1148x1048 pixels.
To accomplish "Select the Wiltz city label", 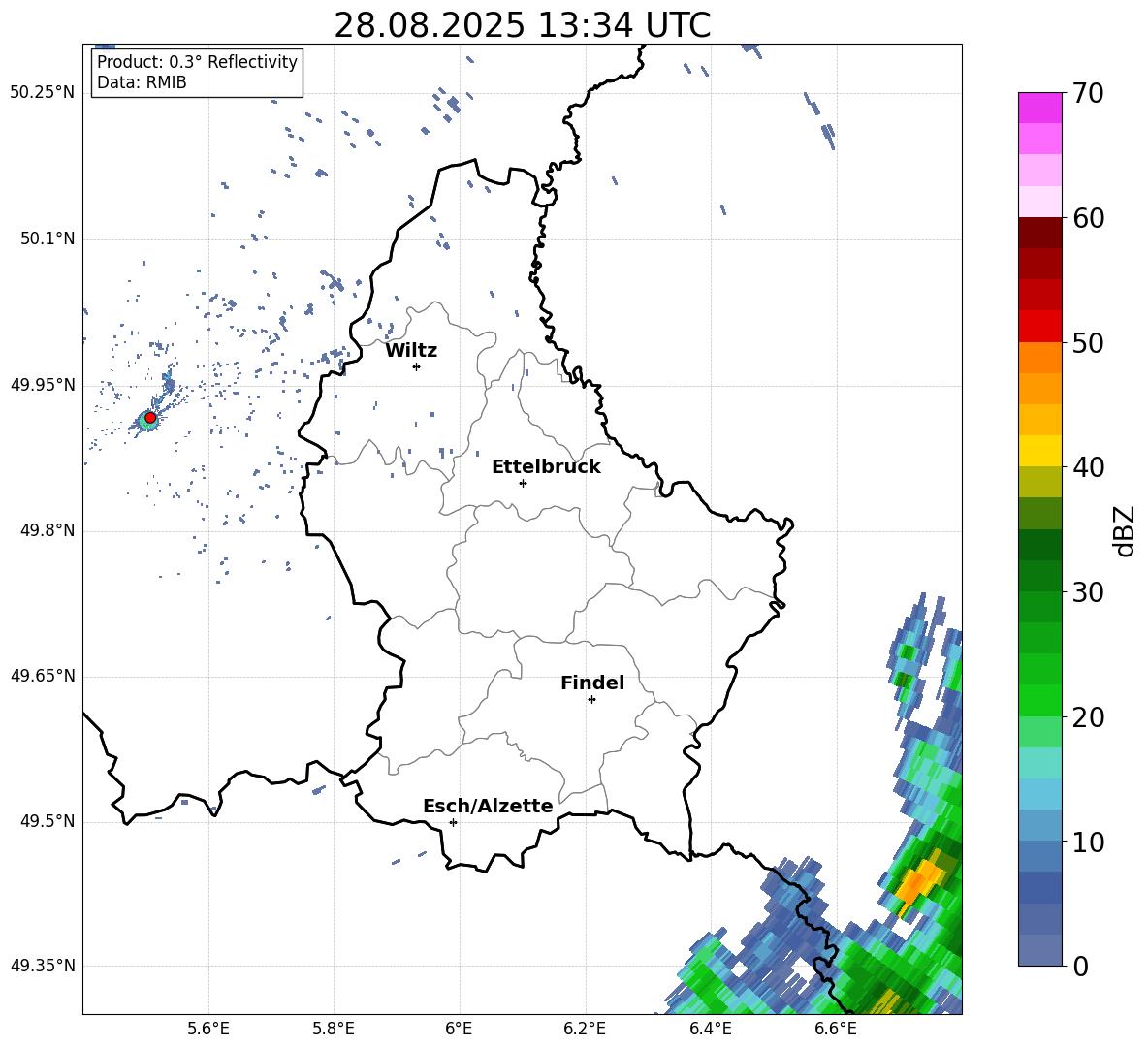I will tap(411, 351).
